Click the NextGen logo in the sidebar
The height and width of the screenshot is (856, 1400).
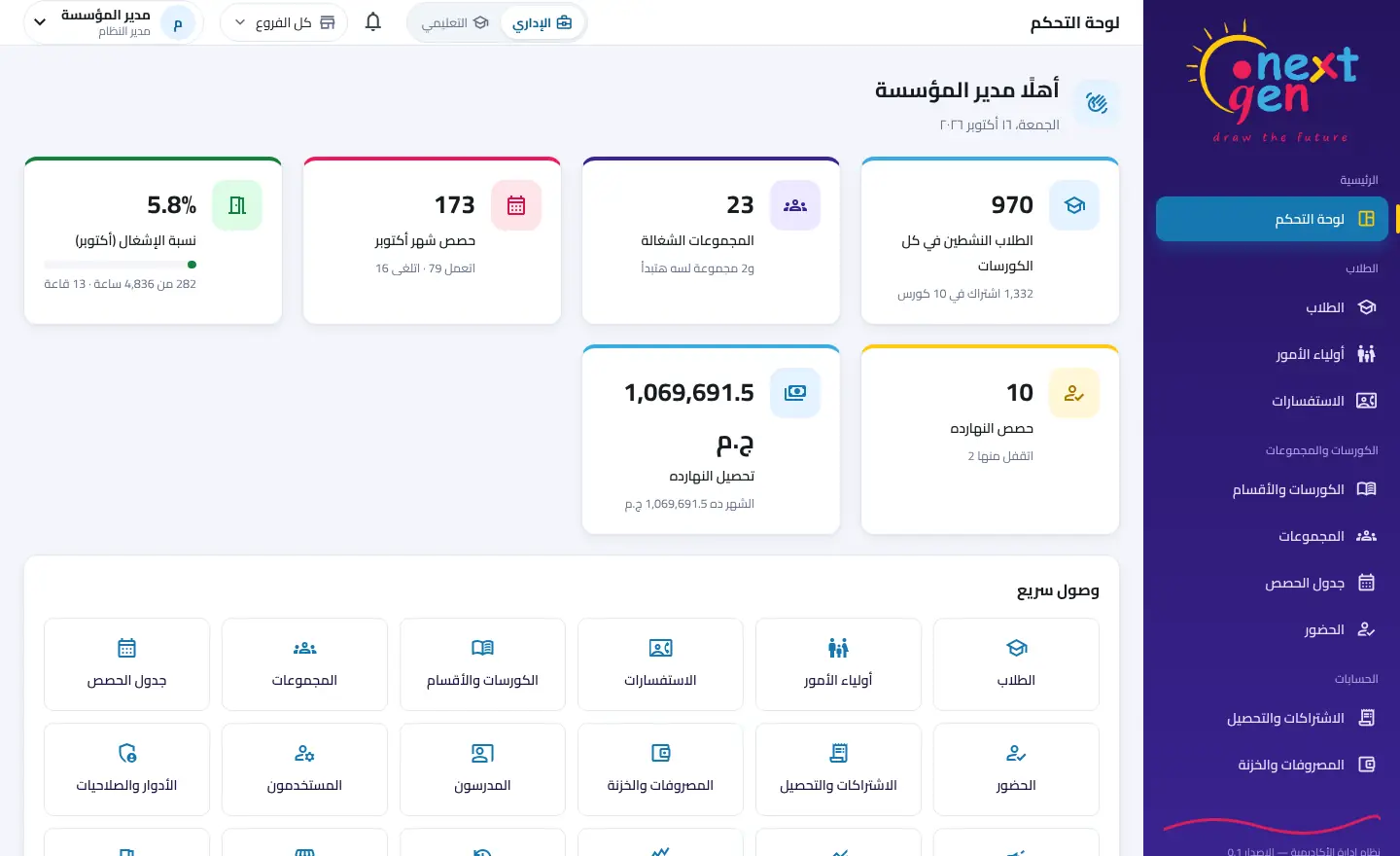click(1272, 83)
